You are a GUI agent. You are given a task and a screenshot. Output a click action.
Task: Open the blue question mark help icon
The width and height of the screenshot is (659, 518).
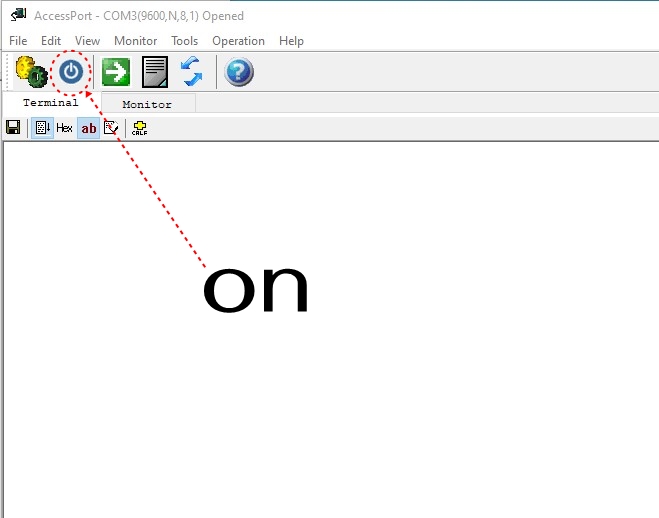[x=239, y=72]
